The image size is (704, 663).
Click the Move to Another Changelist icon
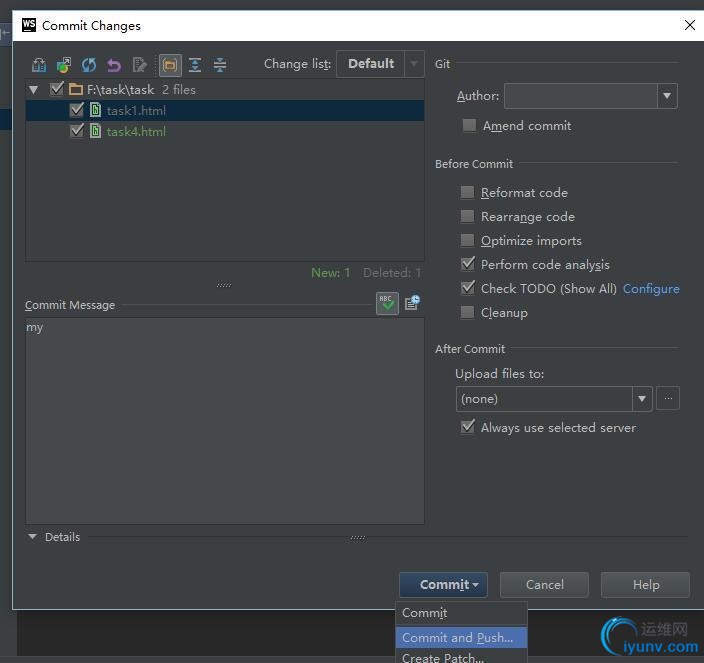click(64, 65)
